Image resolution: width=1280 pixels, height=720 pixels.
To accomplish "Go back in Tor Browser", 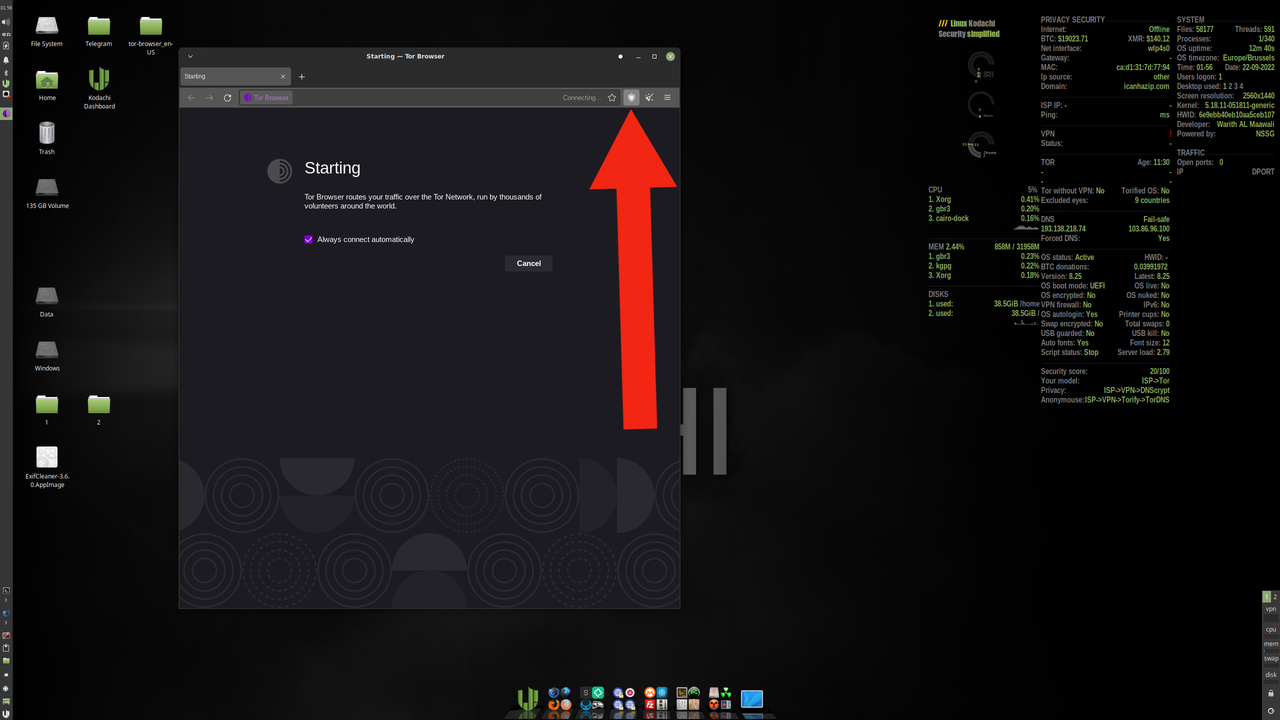I will click(191, 97).
